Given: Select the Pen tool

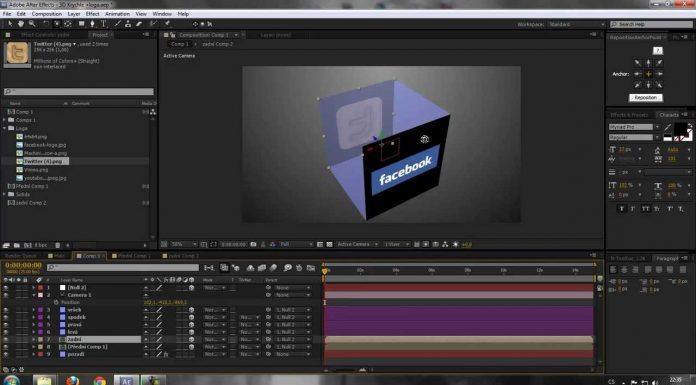Looking at the screenshot, I should tap(92, 24).
